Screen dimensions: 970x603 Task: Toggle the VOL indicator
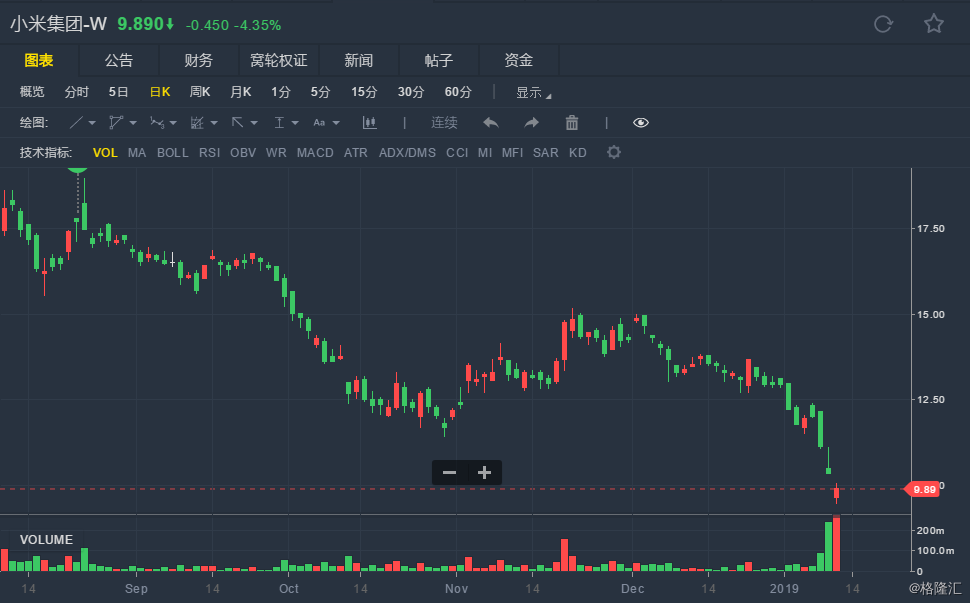[x=105, y=153]
